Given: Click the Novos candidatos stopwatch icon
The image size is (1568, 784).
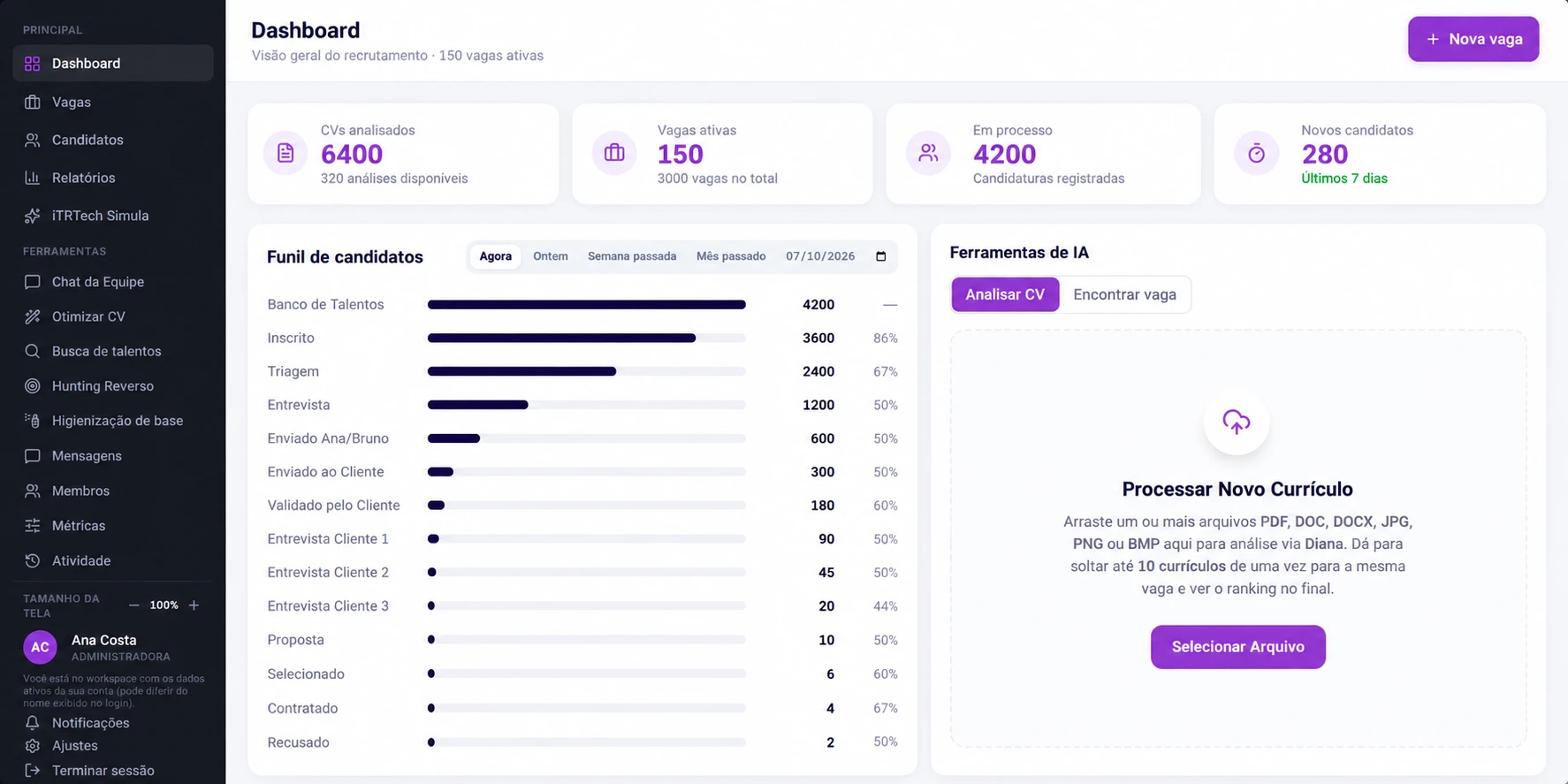Looking at the screenshot, I should pyautogui.click(x=1256, y=153).
